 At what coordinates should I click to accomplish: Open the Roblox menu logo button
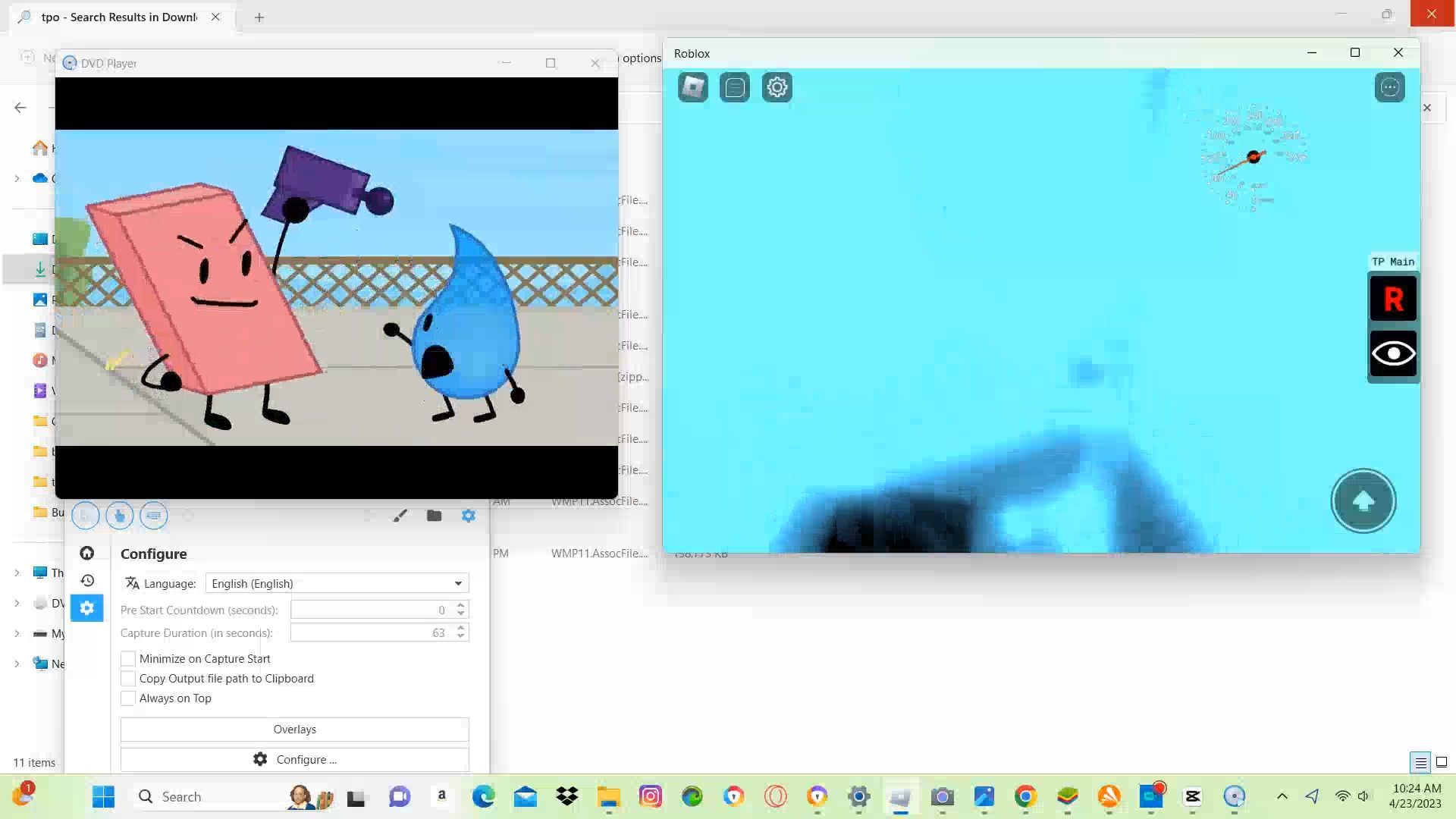(x=692, y=87)
